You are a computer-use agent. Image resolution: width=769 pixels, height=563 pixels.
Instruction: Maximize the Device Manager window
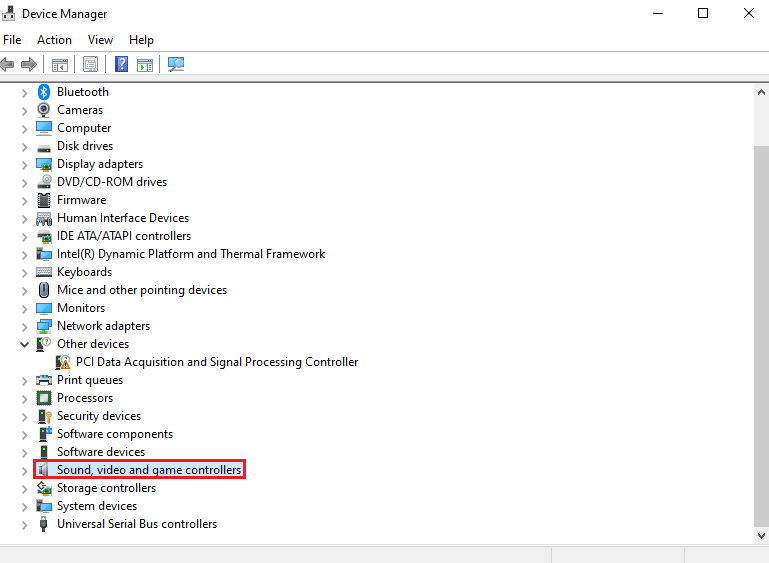703,13
